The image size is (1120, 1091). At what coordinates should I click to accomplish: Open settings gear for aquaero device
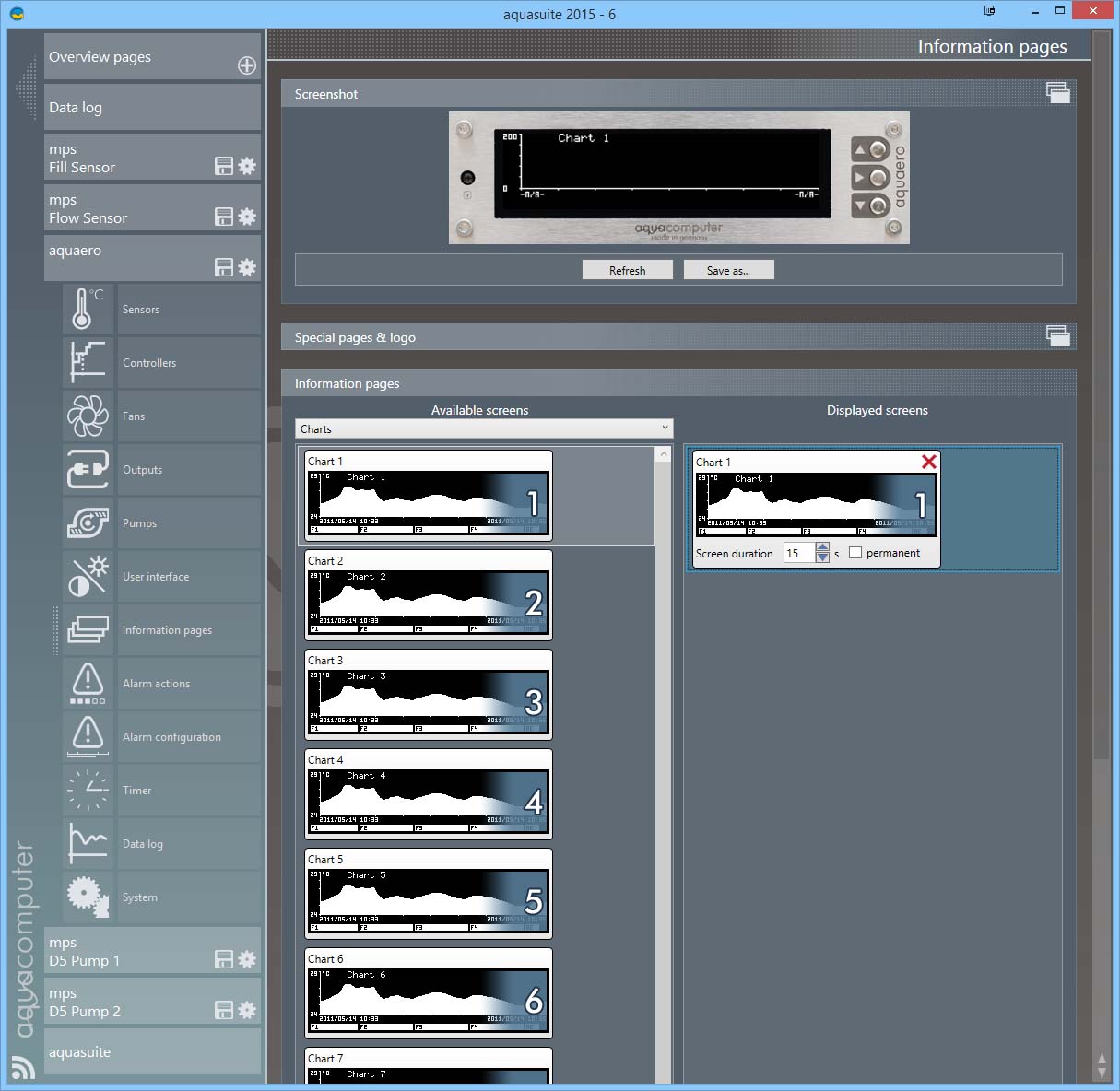[x=247, y=267]
